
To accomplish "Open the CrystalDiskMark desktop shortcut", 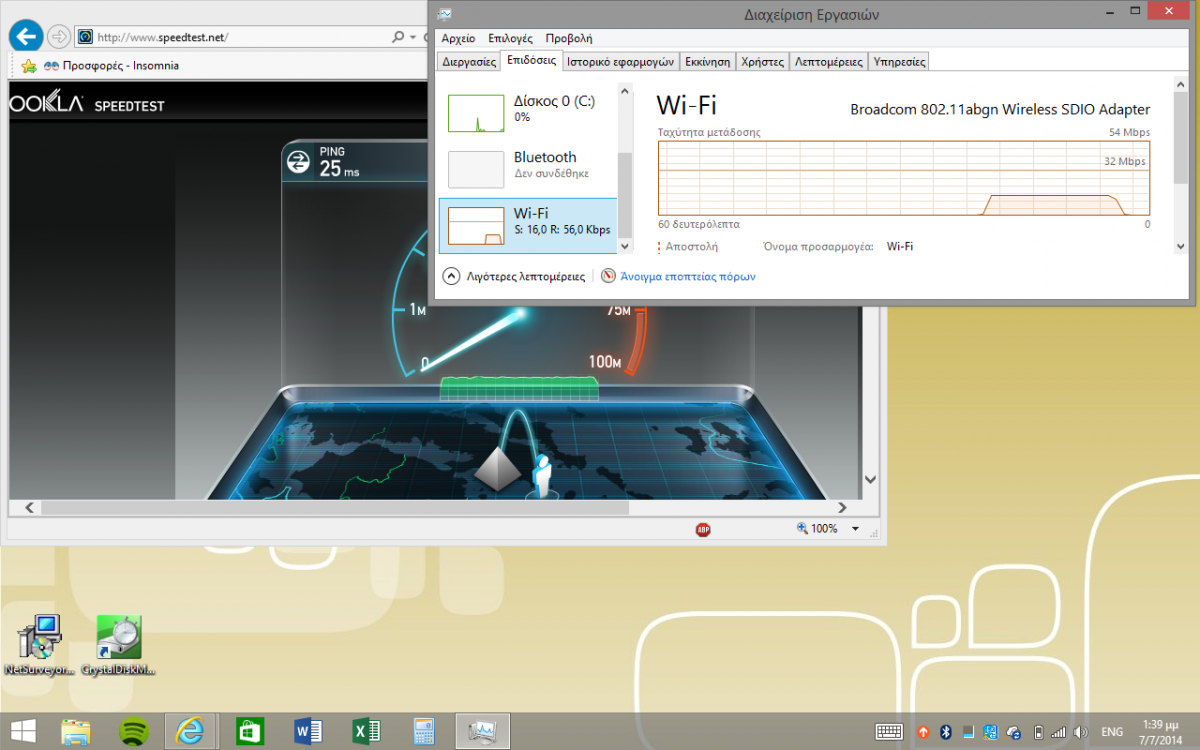I will tap(119, 645).
